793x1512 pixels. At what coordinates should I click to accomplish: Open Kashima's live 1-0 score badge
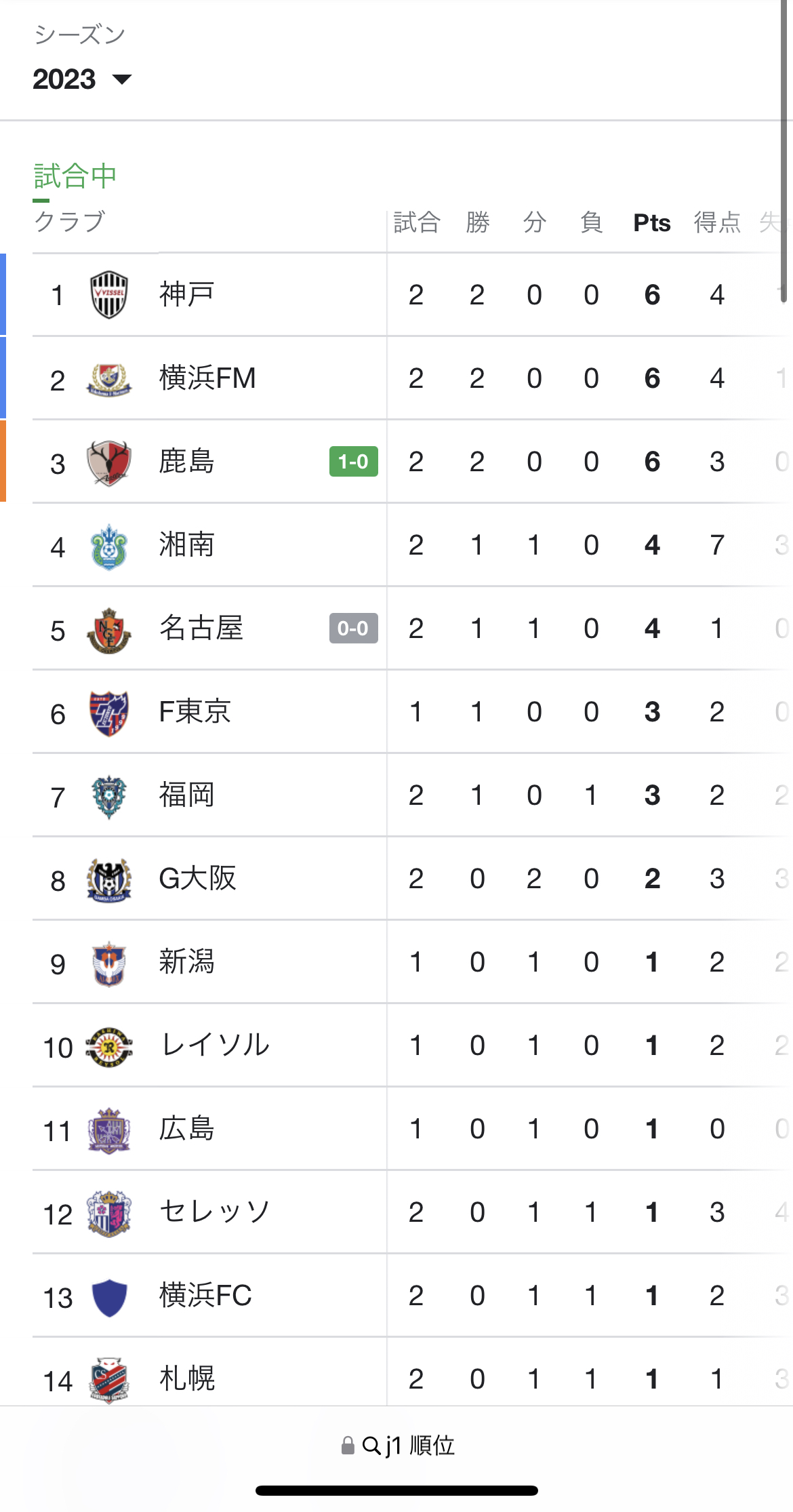(x=353, y=462)
